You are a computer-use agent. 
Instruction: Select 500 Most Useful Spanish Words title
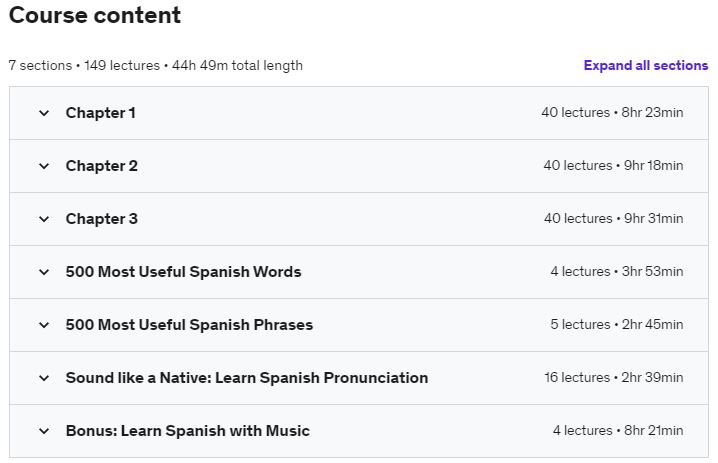coord(183,272)
